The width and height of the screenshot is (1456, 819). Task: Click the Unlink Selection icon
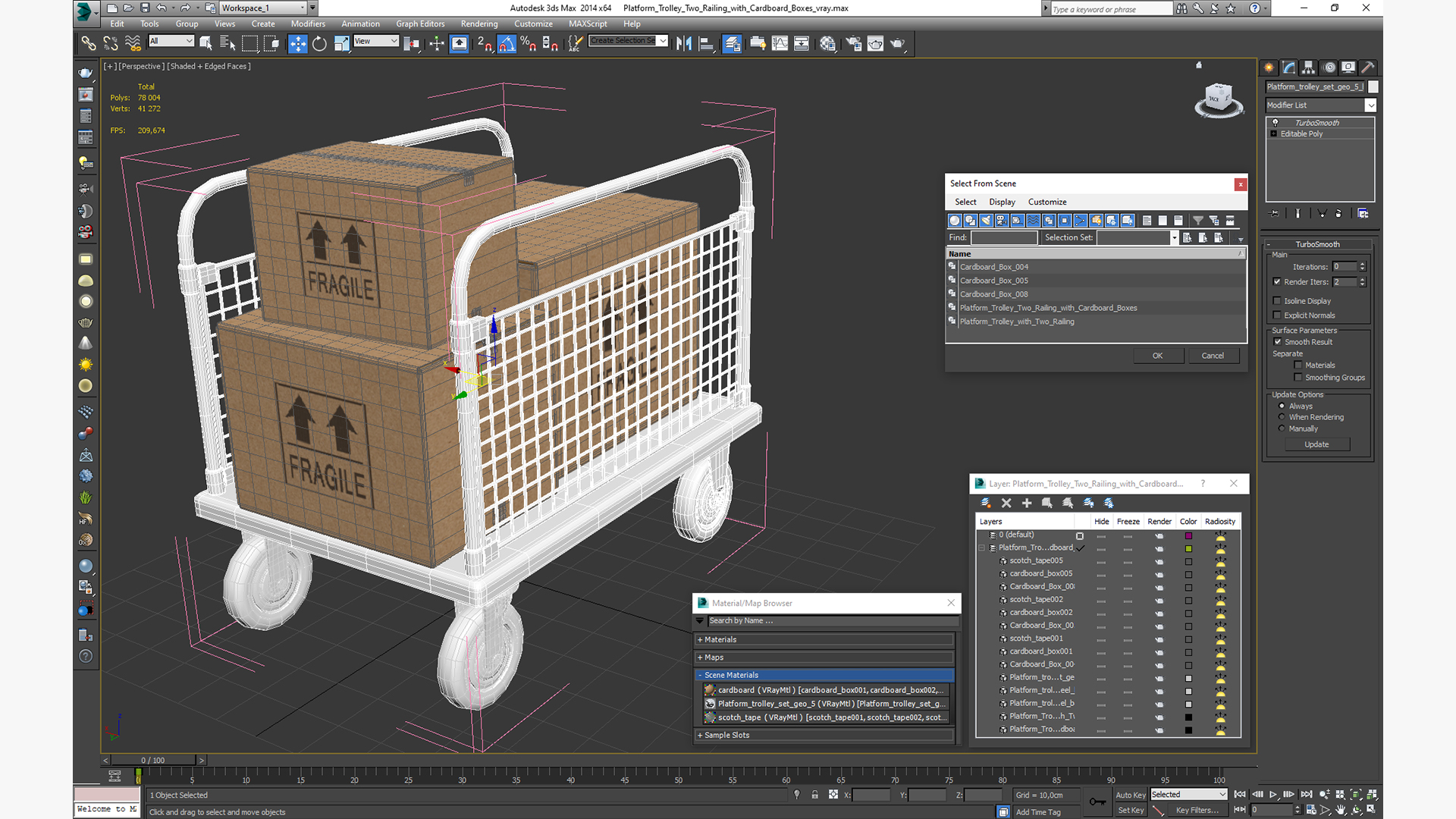pyautogui.click(x=111, y=43)
